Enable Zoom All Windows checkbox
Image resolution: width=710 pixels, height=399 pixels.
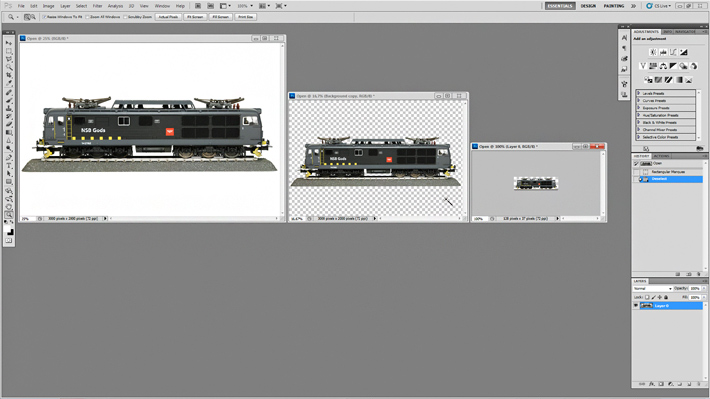click(x=87, y=17)
